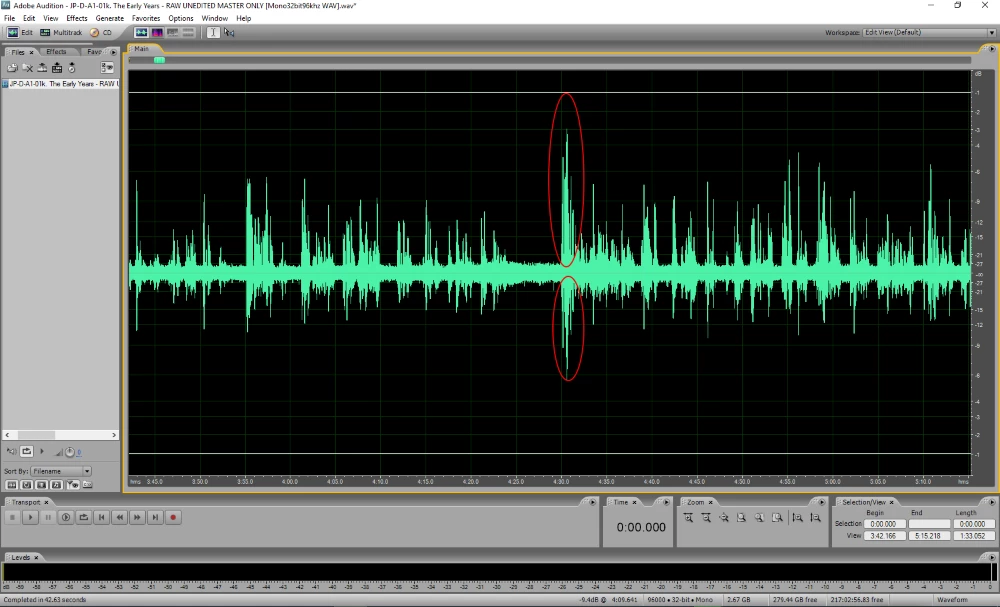The height and width of the screenshot is (607, 1000).
Task: Select the Scrub tool with speaker cursor
Action: [x=229, y=33]
